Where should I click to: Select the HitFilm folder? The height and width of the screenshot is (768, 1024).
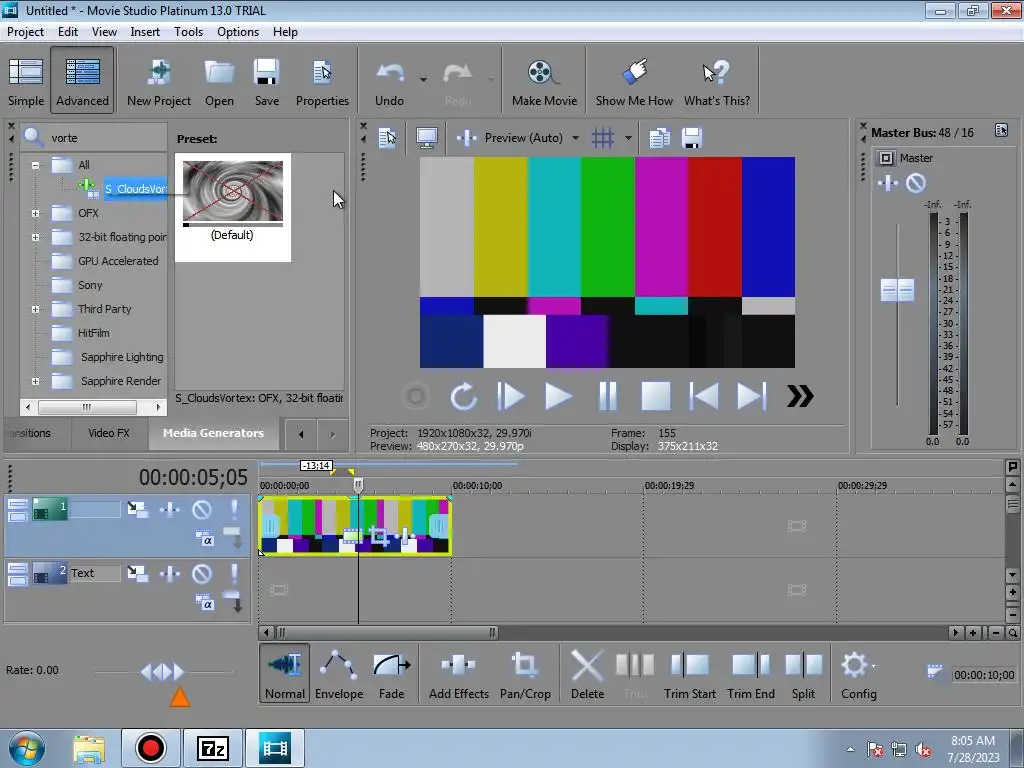click(x=93, y=333)
